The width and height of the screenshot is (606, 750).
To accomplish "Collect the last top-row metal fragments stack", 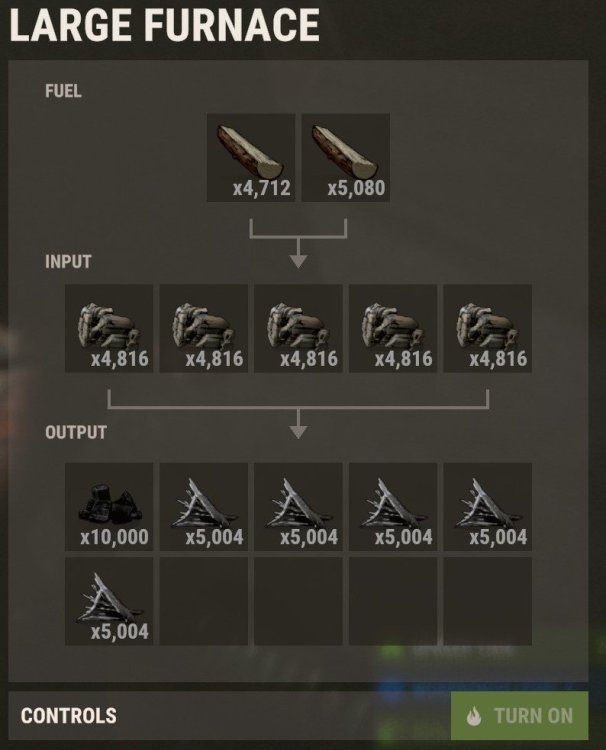I will (x=487, y=507).
